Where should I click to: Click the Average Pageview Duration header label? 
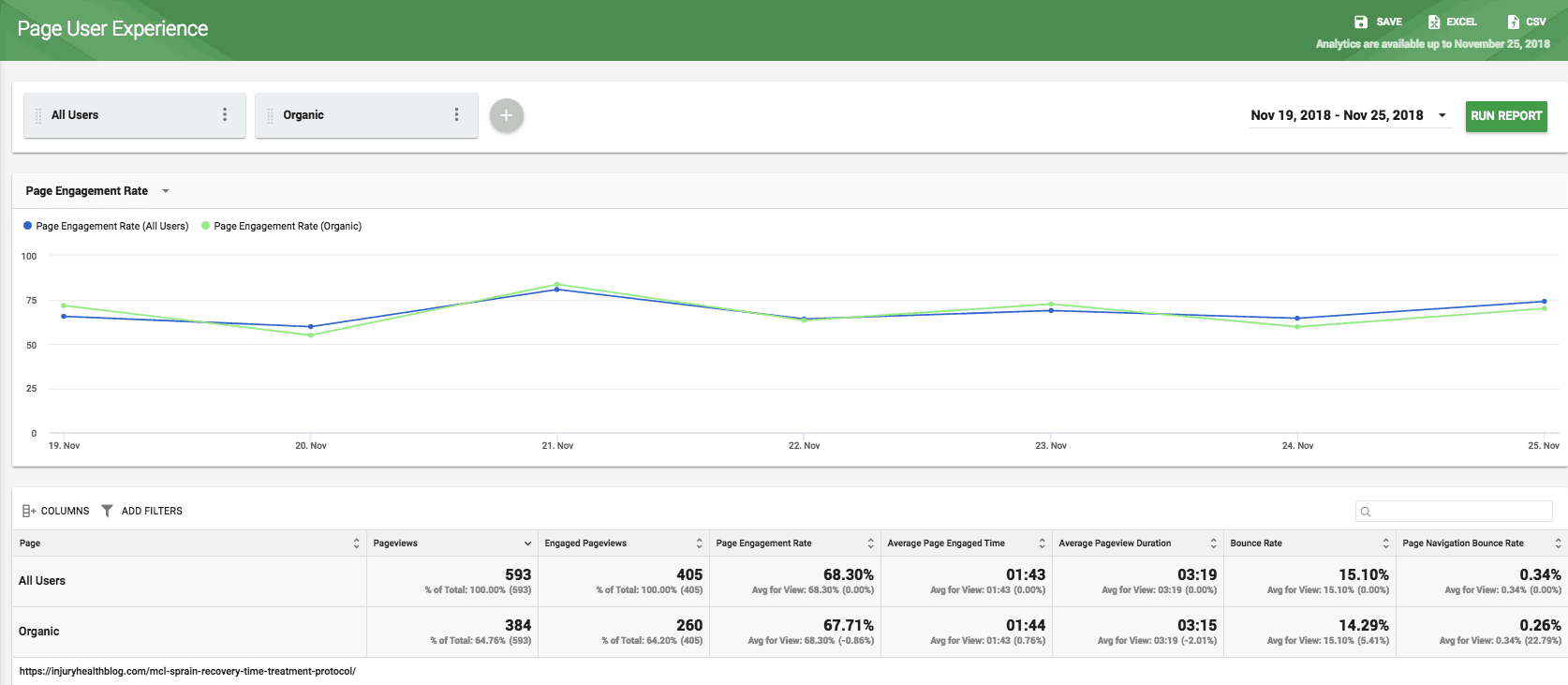(1115, 544)
